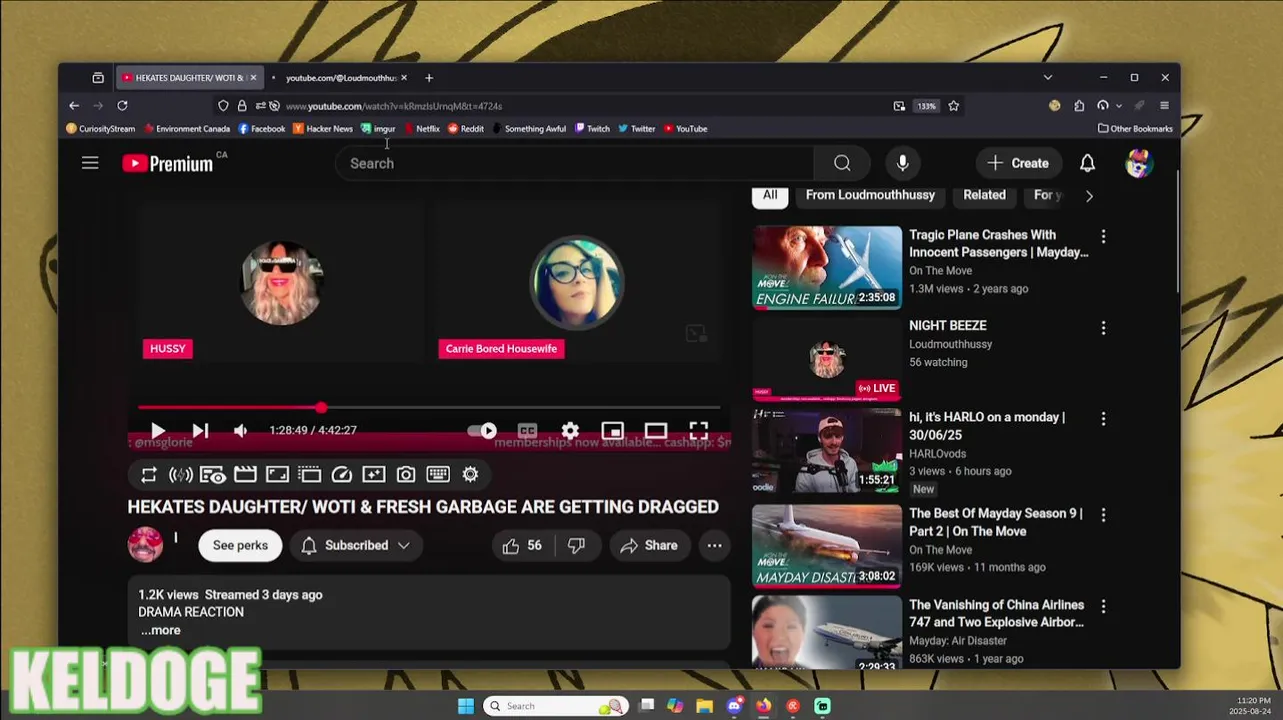Bookmark this page with the star
The height and width of the screenshot is (720, 1283).
(x=954, y=106)
